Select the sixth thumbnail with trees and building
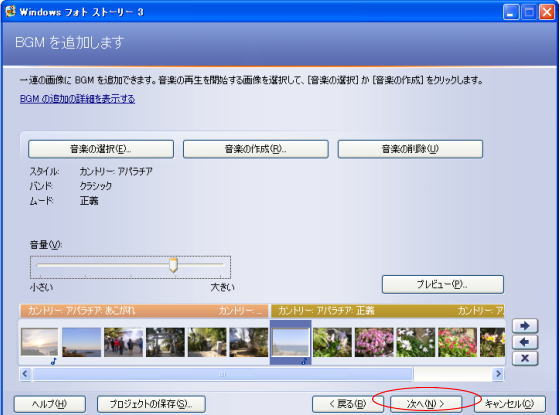The width and height of the screenshot is (560, 415). click(249, 342)
